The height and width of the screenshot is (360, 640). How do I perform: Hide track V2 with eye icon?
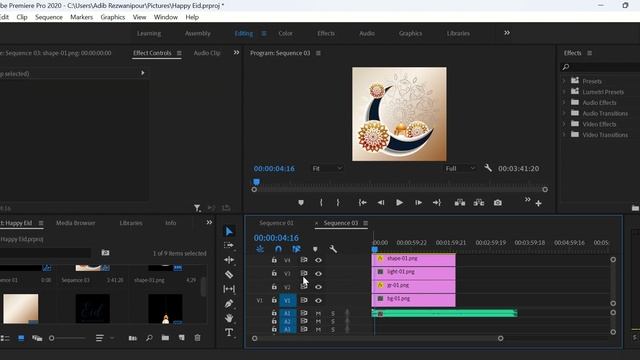[x=318, y=287]
